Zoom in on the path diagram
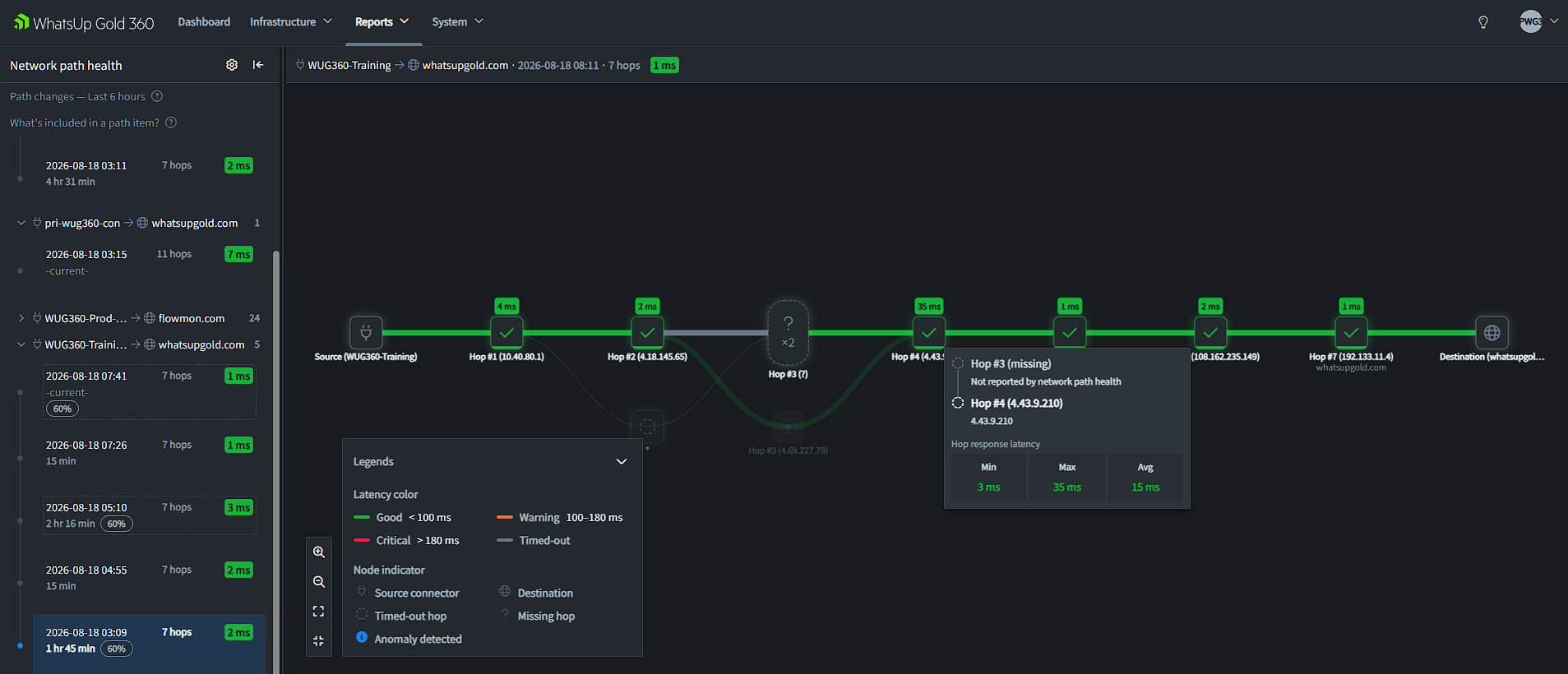 (x=319, y=552)
